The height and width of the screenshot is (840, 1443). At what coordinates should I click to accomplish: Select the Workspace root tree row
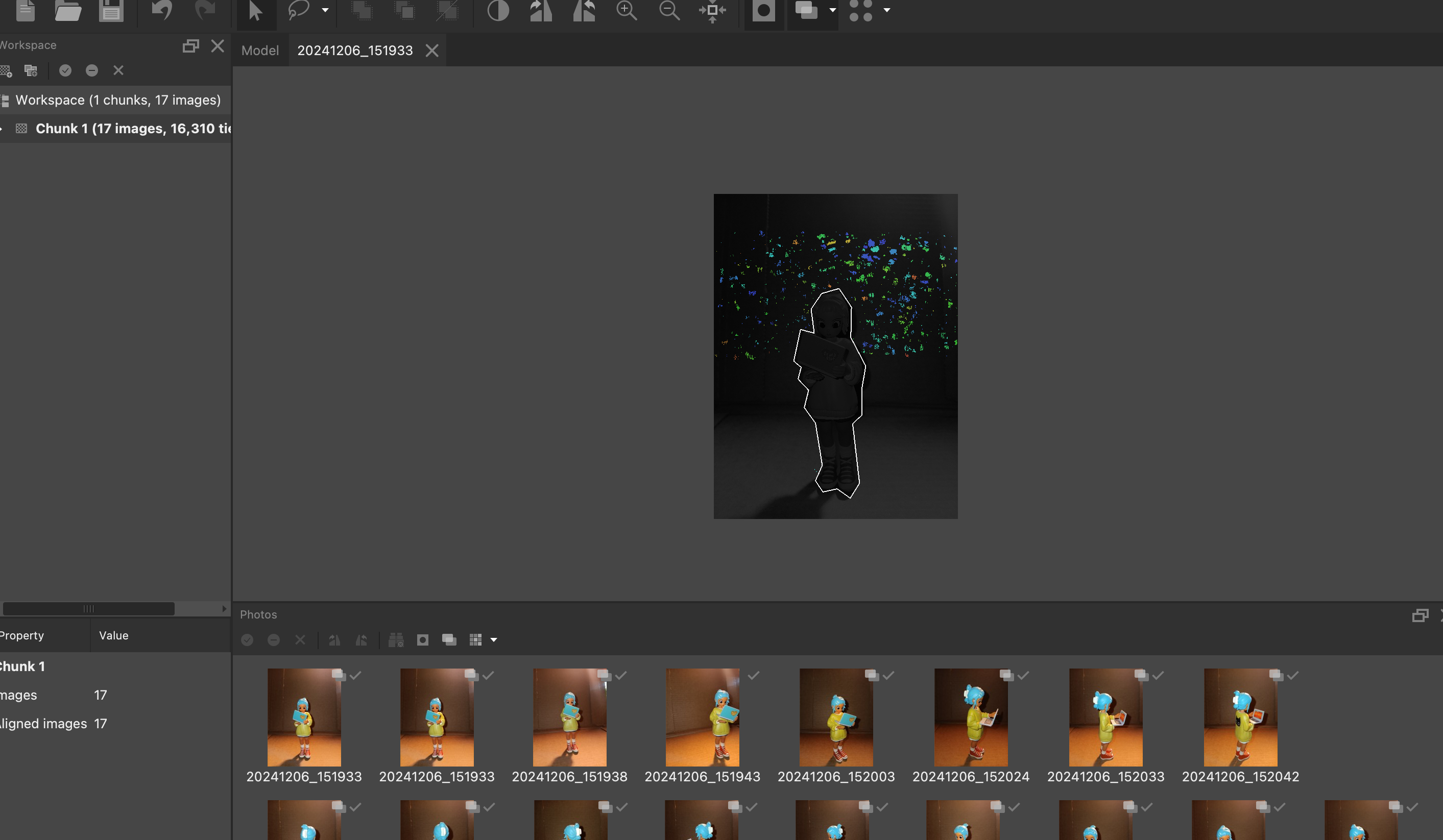point(116,100)
